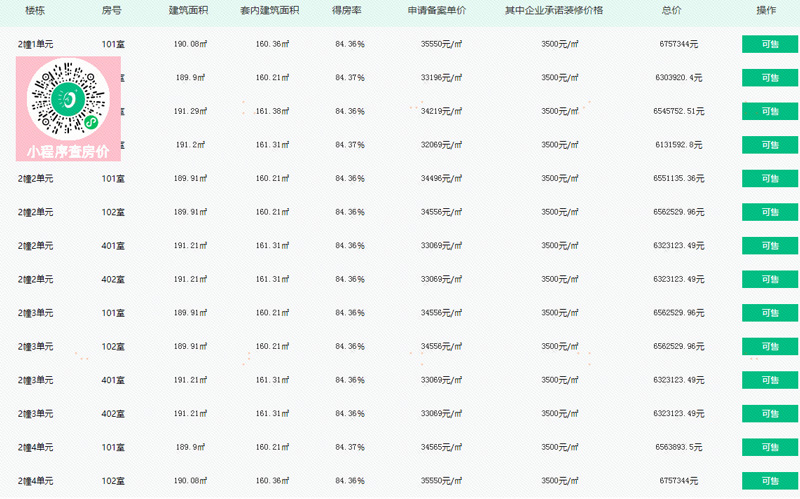Viewport: 800px width, 499px height.
Task: Click the QR code for 小程序查房价
Action: coord(68,99)
